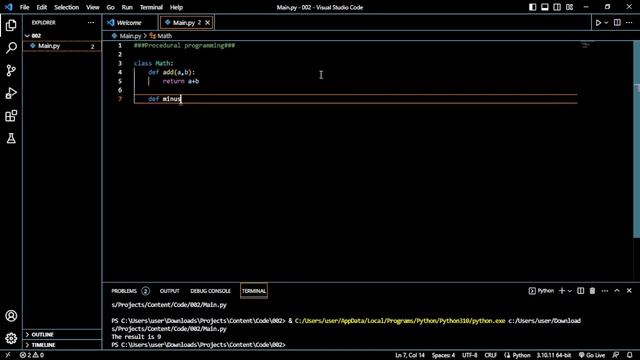Click the Run Python File play button
This screenshot has width=640, height=360.
[x=598, y=23]
